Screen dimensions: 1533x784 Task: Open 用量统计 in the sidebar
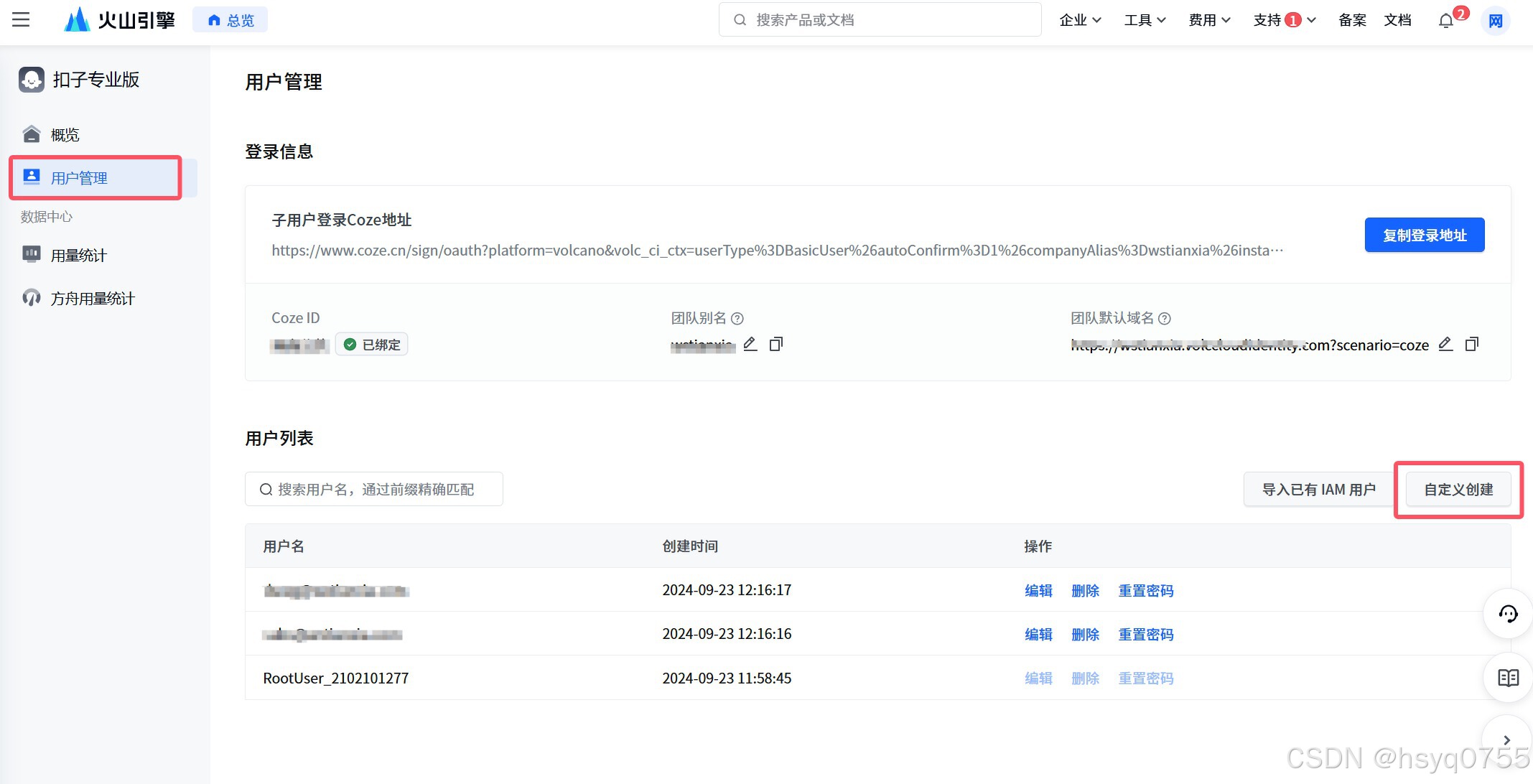click(x=78, y=255)
